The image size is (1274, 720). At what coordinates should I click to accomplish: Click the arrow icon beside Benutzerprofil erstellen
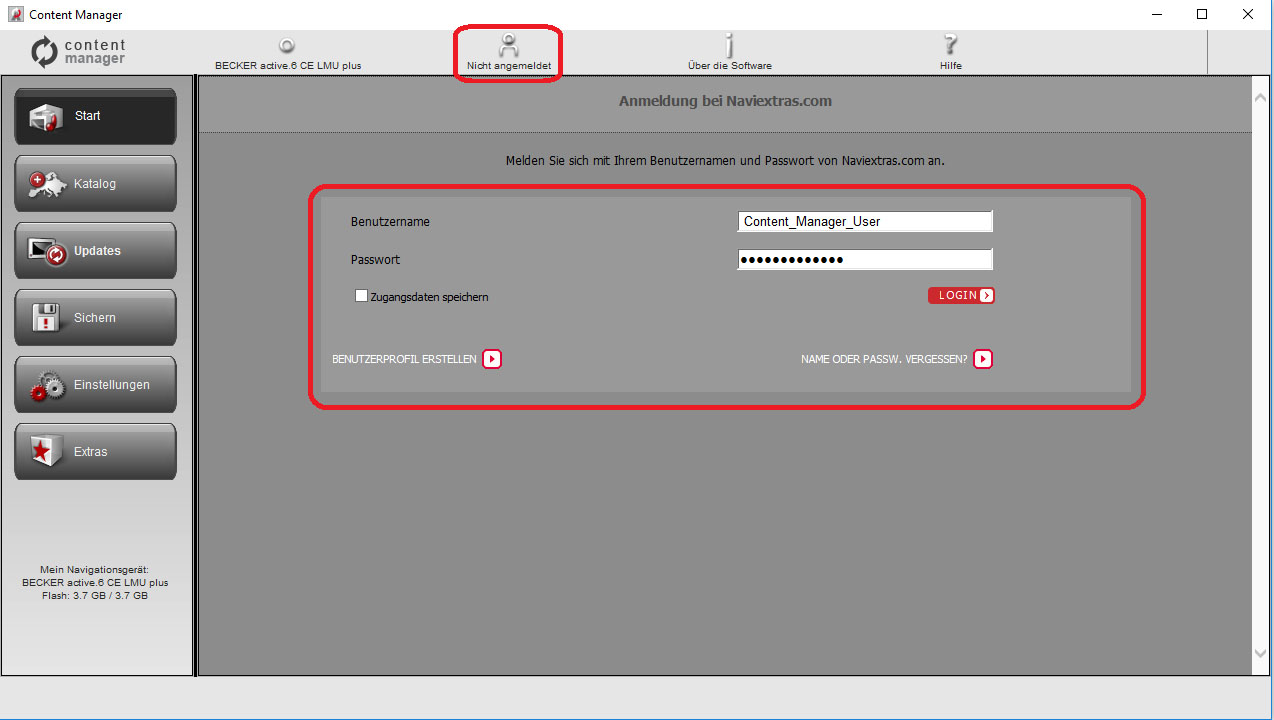pyautogui.click(x=492, y=359)
